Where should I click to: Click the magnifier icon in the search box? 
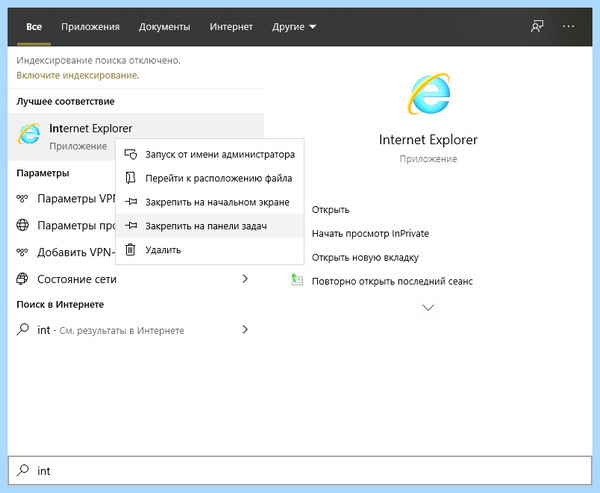(x=23, y=470)
